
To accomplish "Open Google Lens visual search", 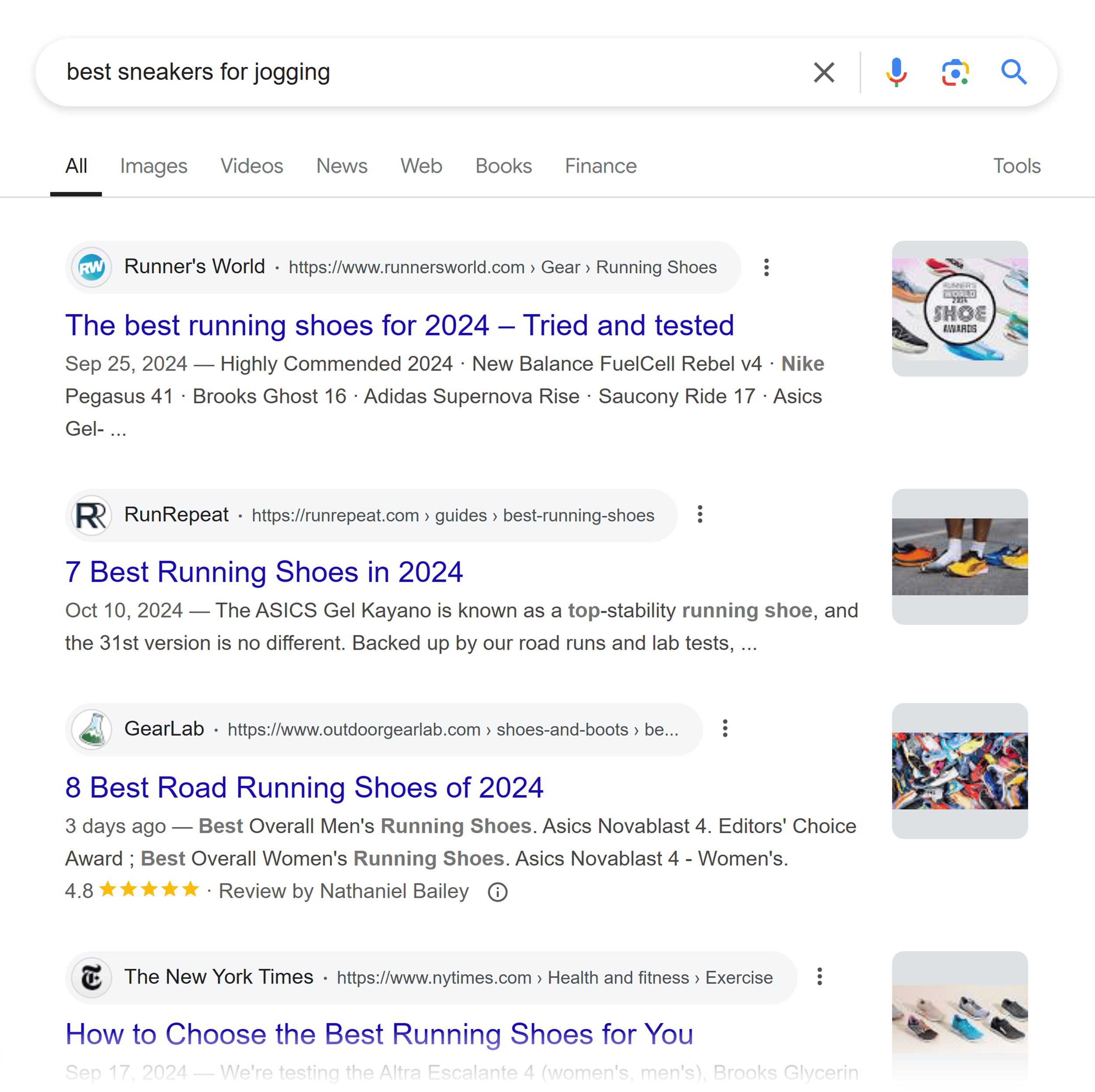I will 952,71.
